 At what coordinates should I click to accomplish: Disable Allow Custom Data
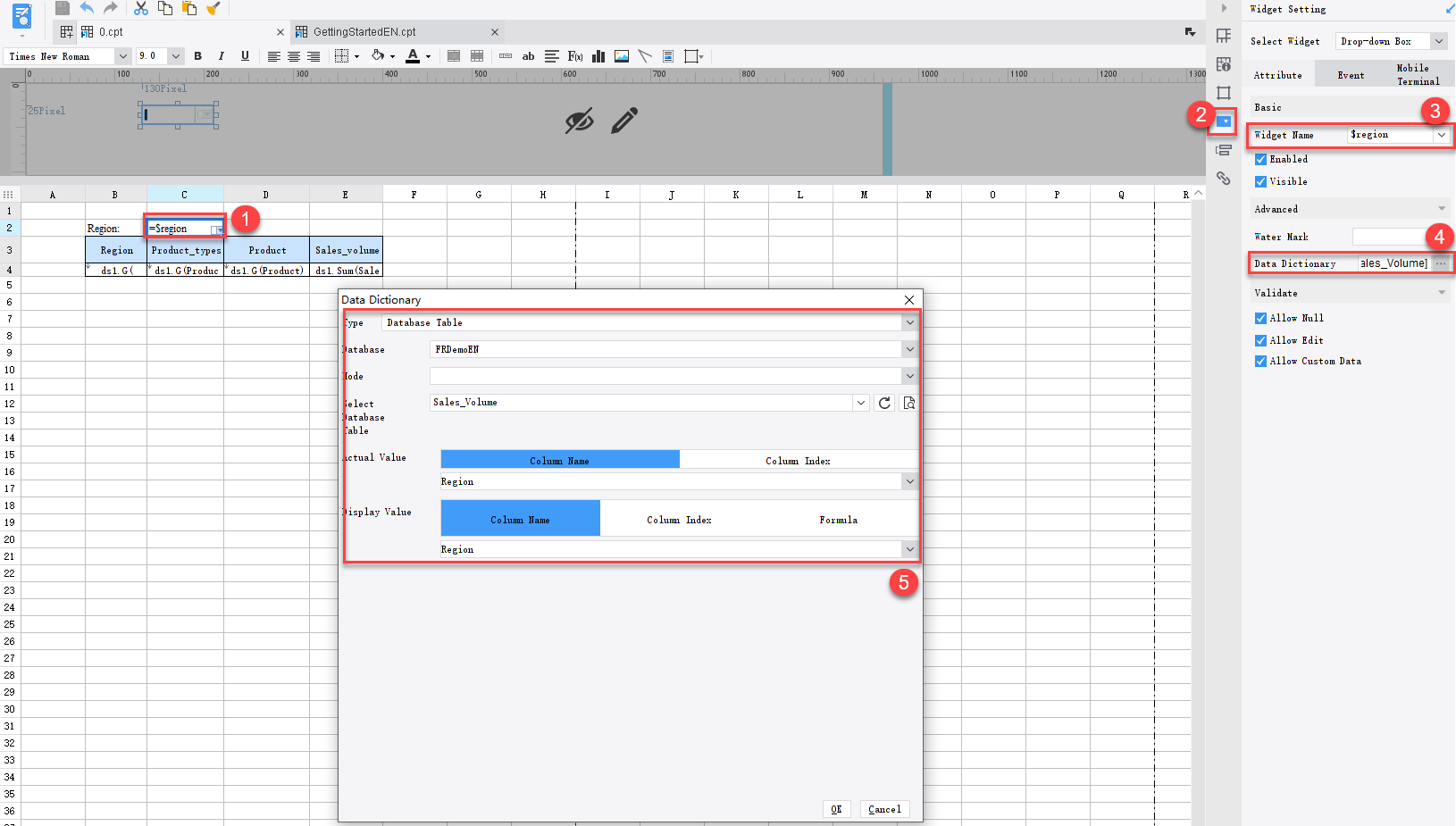pyautogui.click(x=1260, y=361)
